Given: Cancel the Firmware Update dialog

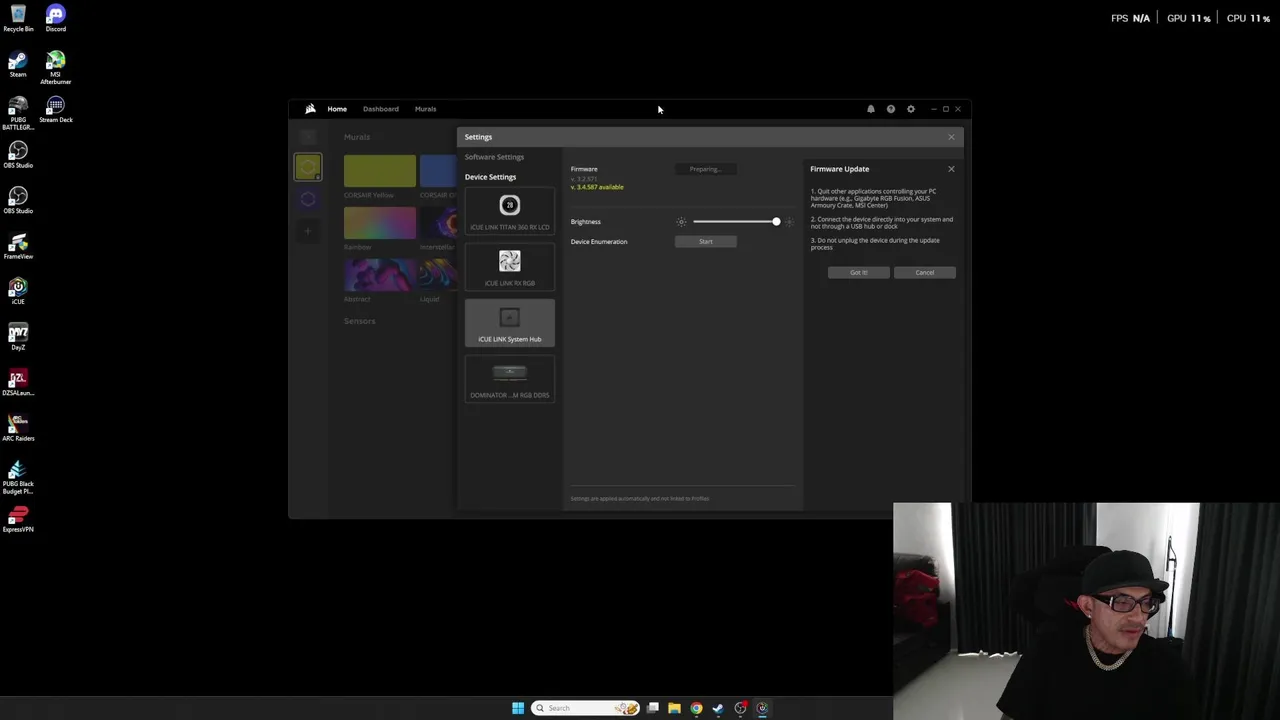Looking at the screenshot, I should click(925, 273).
